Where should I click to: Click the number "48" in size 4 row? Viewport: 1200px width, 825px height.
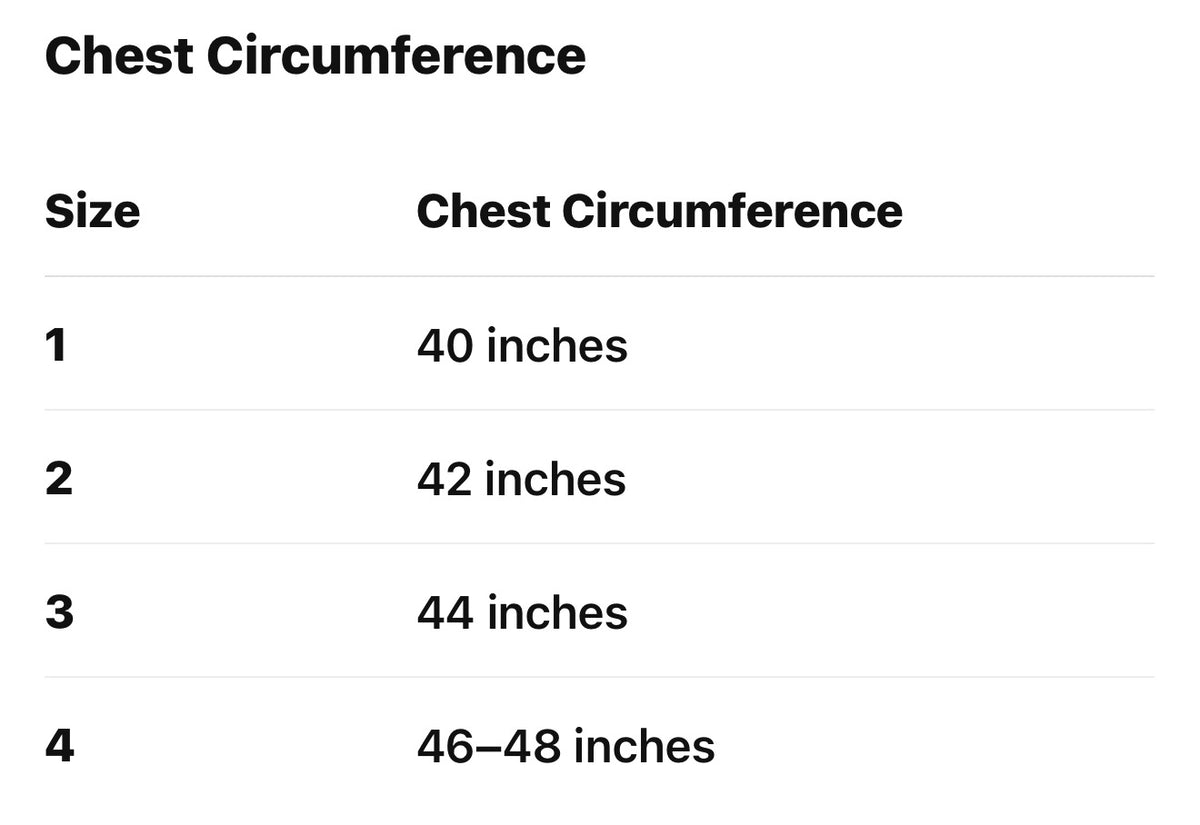[531, 747]
